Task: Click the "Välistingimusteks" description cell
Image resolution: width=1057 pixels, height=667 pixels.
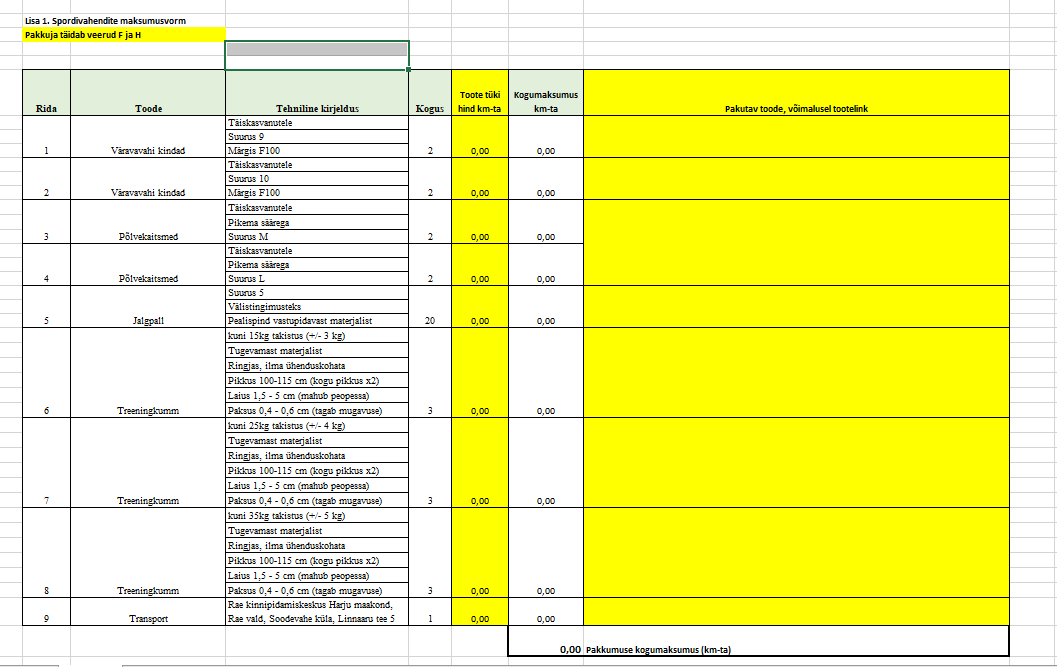Action: point(317,307)
